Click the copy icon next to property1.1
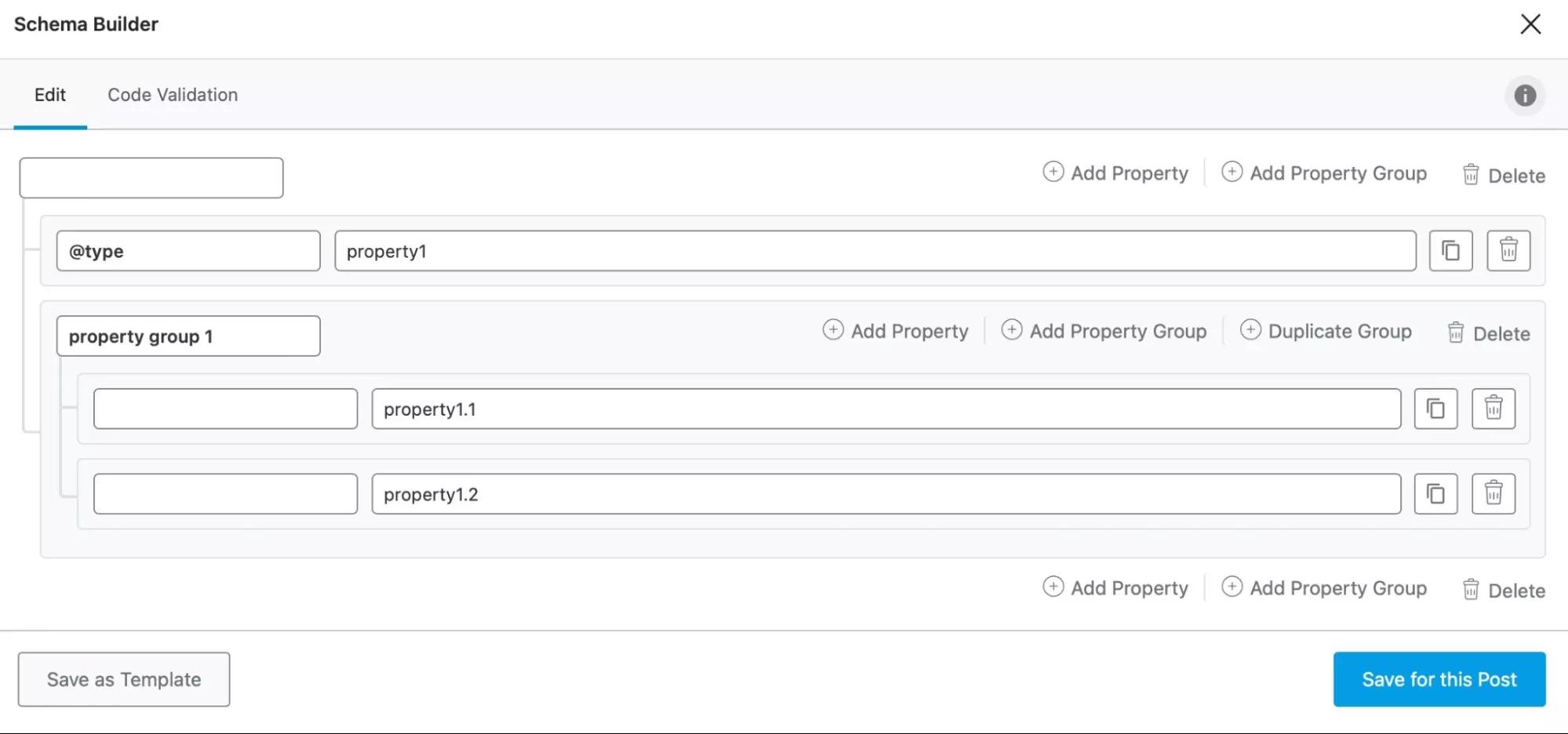 point(1435,408)
